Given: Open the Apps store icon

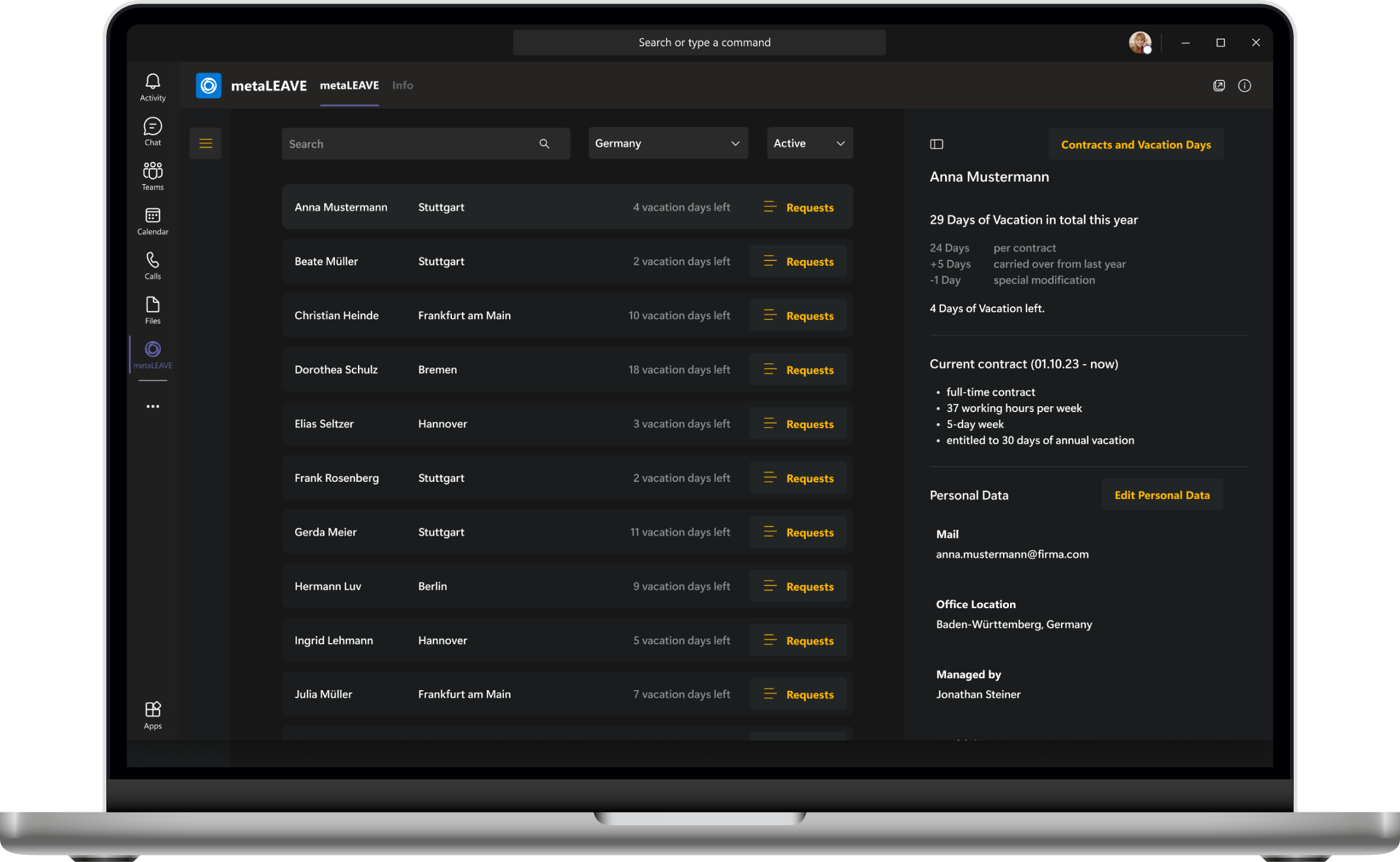Looking at the screenshot, I should pos(152,715).
